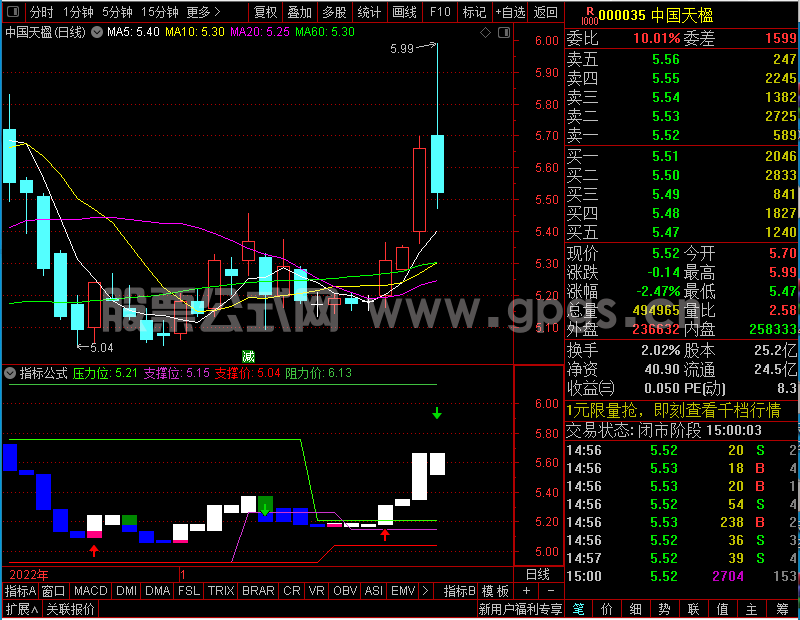Click the MA5: 5.40 legend label
800x620 pixels.
[x=133, y=32]
